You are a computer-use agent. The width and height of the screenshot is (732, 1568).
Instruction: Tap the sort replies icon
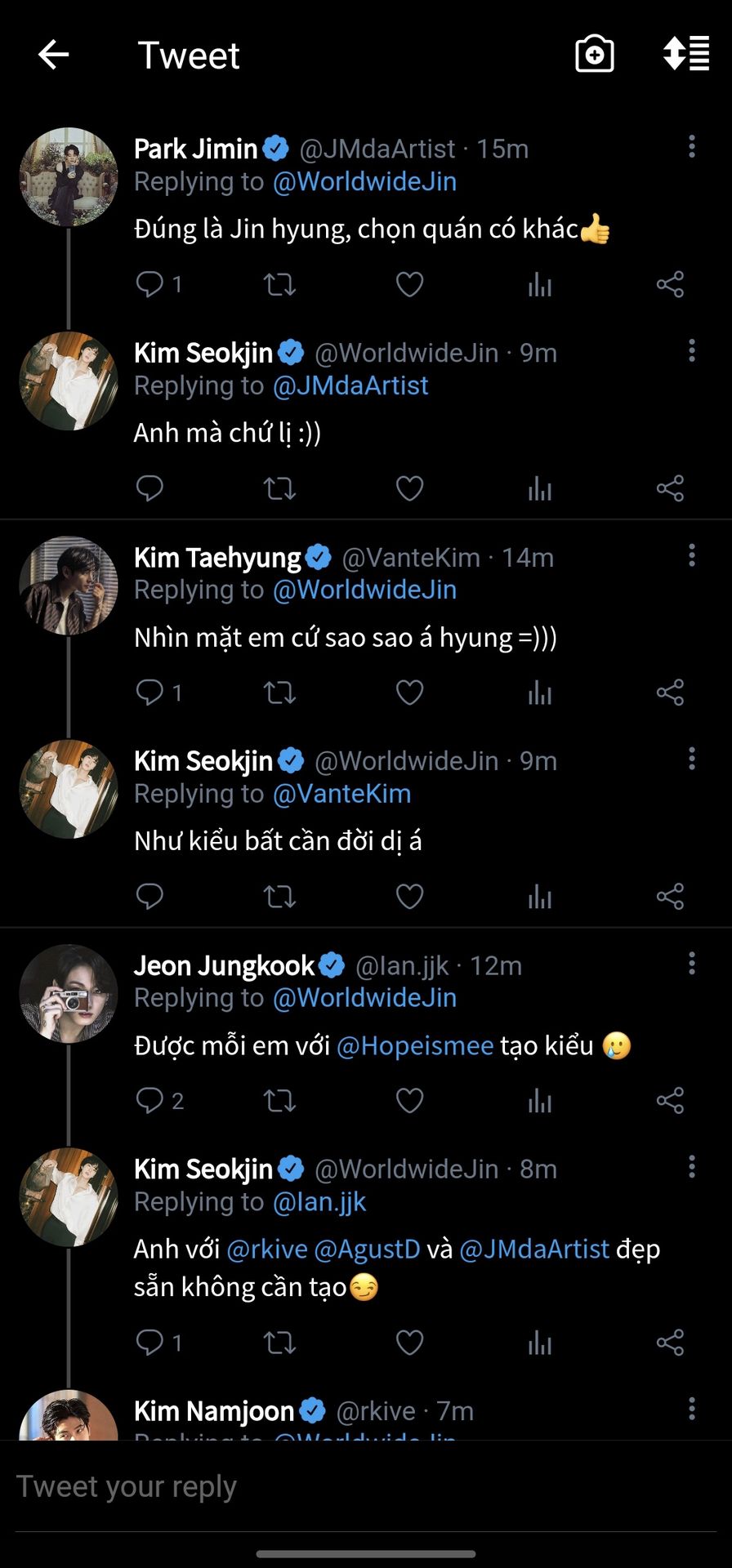click(x=686, y=54)
